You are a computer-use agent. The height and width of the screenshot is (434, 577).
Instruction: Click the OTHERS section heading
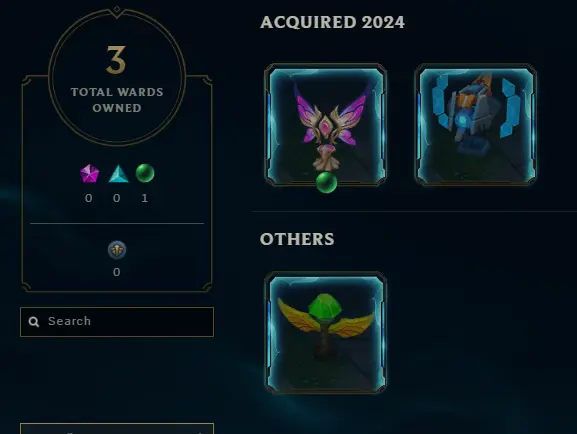click(297, 239)
